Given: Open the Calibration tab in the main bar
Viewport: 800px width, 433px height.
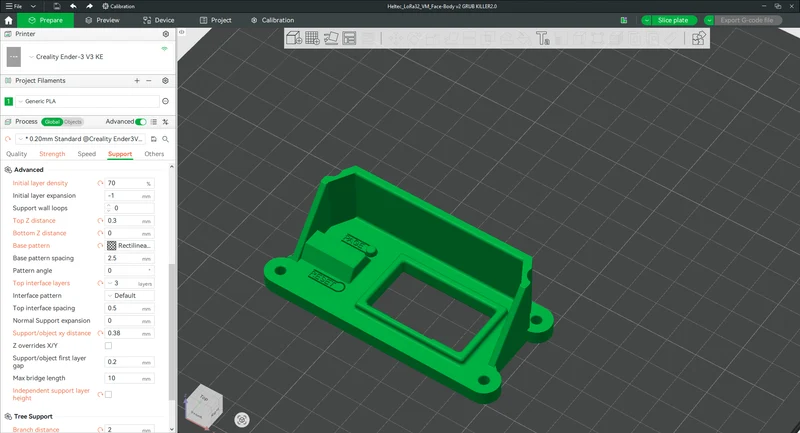Looking at the screenshot, I should (272, 20).
